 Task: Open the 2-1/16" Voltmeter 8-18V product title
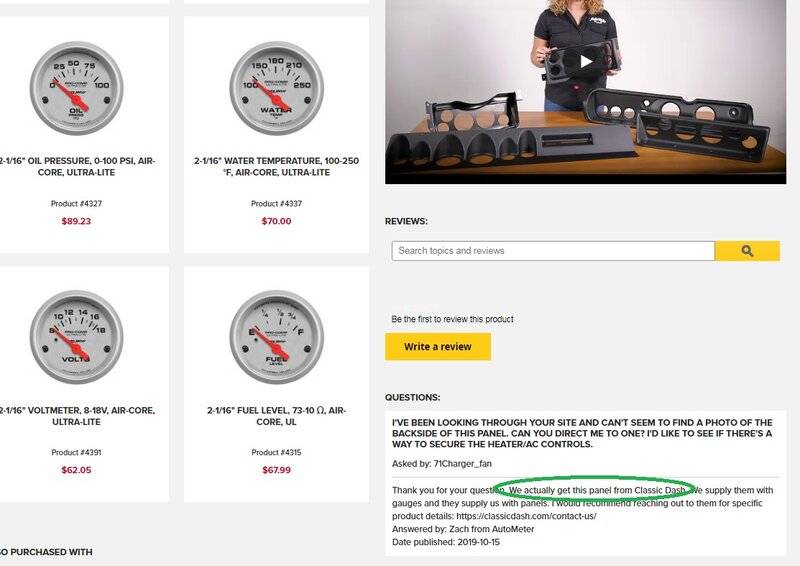click(77, 416)
